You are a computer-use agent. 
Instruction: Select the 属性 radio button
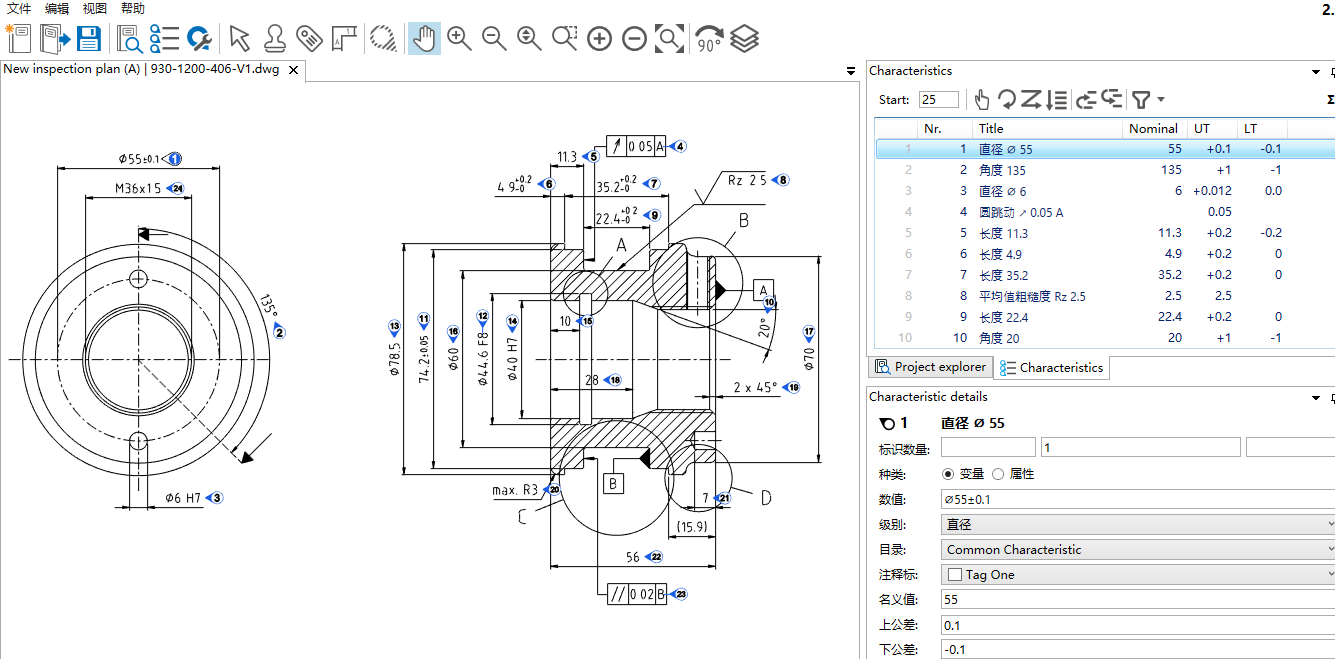click(x=998, y=474)
